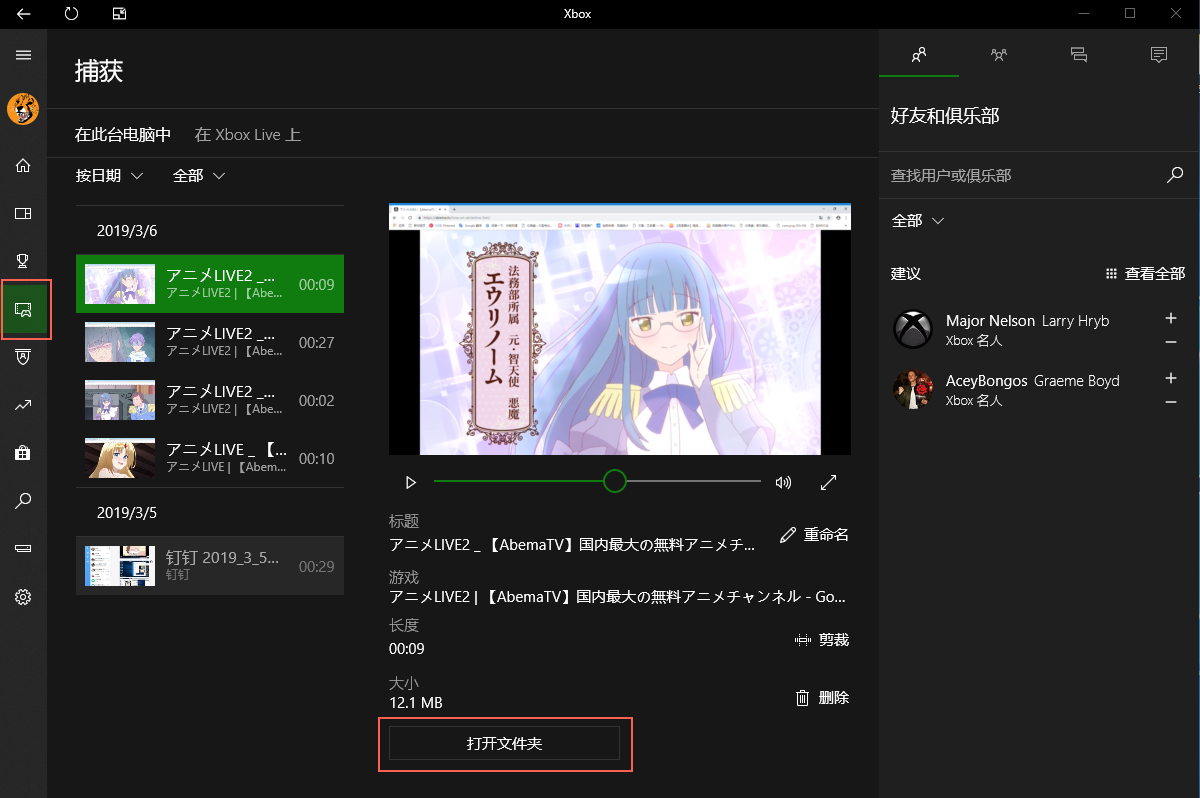The height and width of the screenshot is (798, 1200).
Task: Click the name Major Nelson
Action: (x=991, y=321)
